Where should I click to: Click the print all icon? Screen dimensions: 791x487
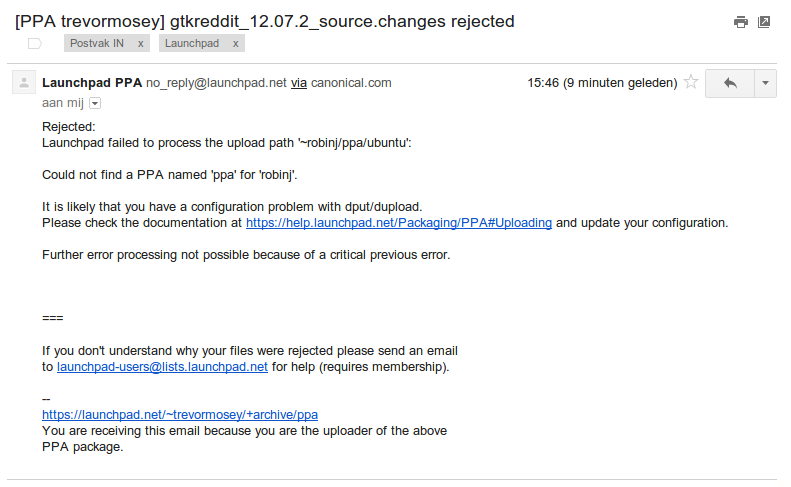click(741, 22)
